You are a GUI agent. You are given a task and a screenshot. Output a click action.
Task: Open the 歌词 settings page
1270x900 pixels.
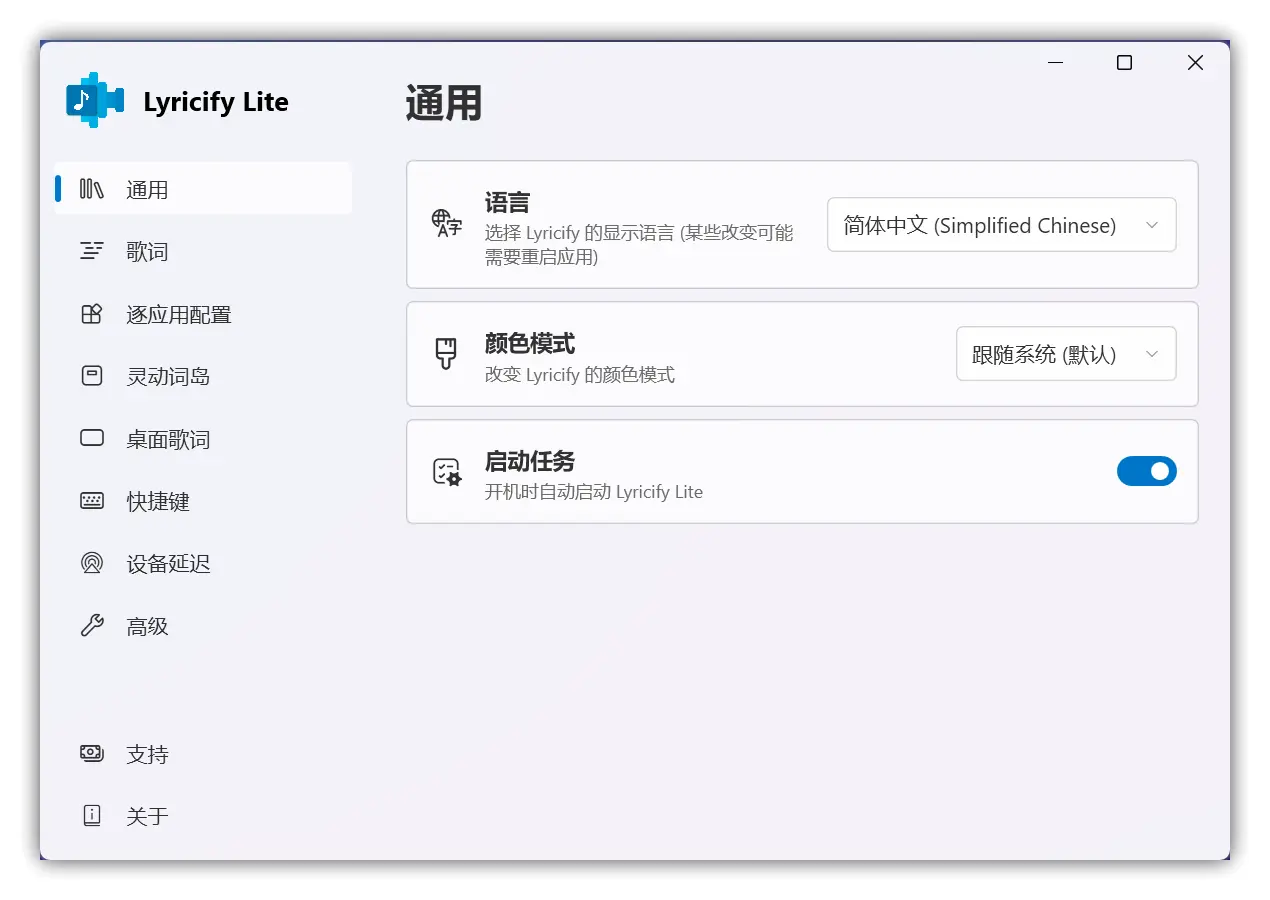(203, 251)
